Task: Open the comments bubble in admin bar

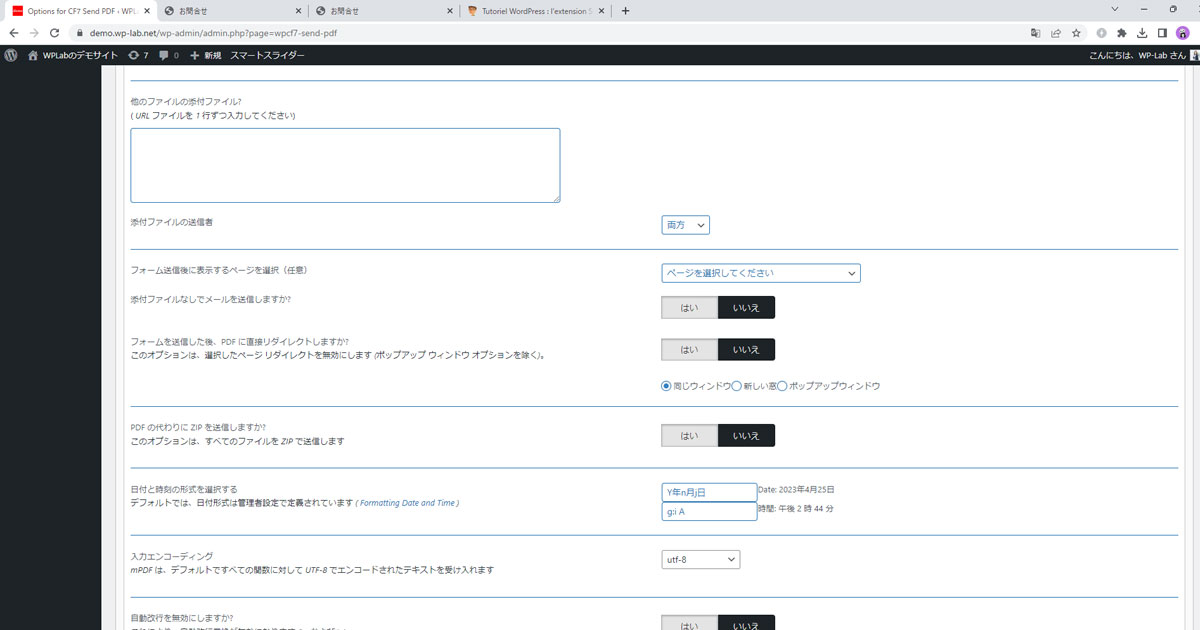Action: pos(168,55)
